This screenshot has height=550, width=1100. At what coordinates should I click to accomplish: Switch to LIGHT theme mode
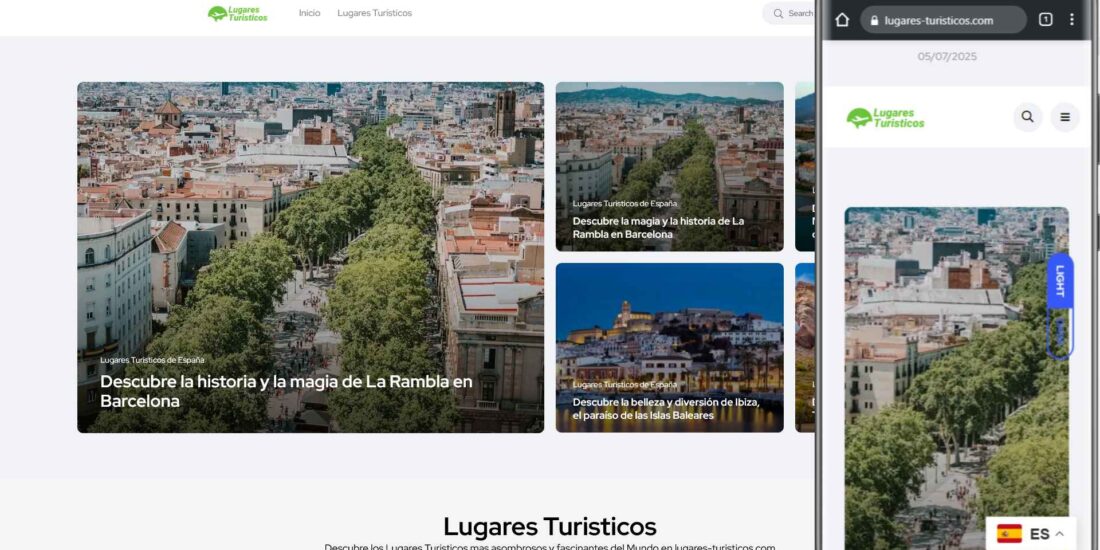coord(1059,281)
